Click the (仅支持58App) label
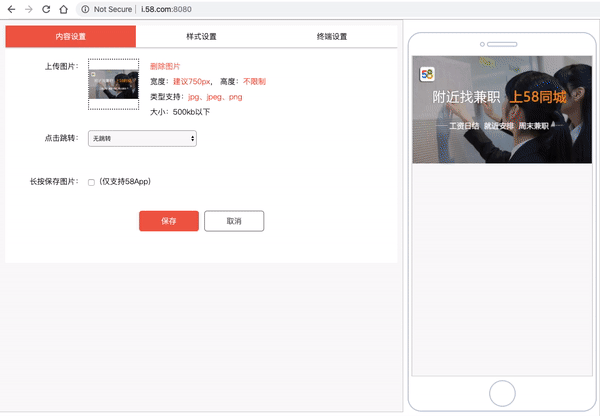The height and width of the screenshot is (416, 600). (x=125, y=181)
